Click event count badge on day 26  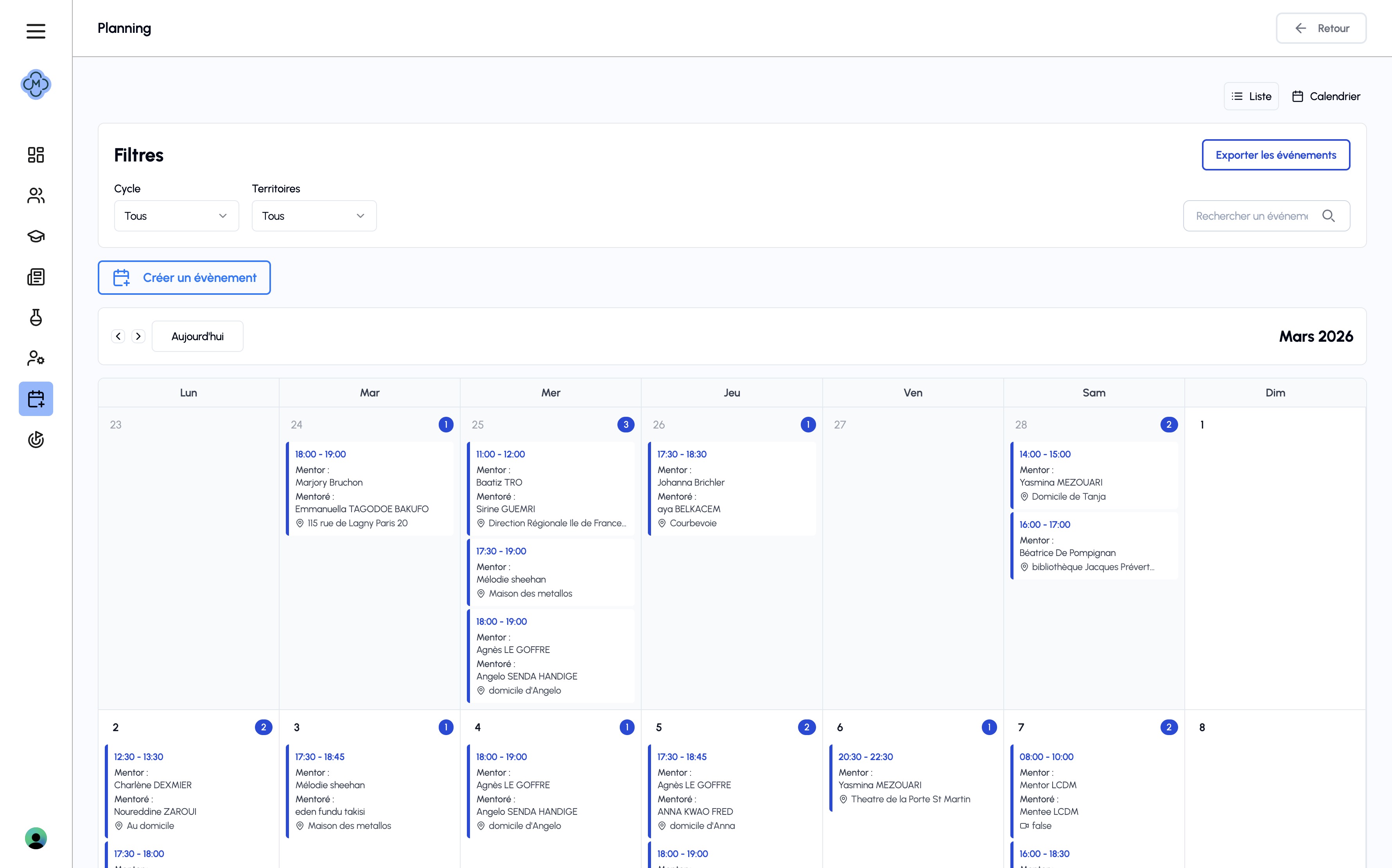coord(808,425)
